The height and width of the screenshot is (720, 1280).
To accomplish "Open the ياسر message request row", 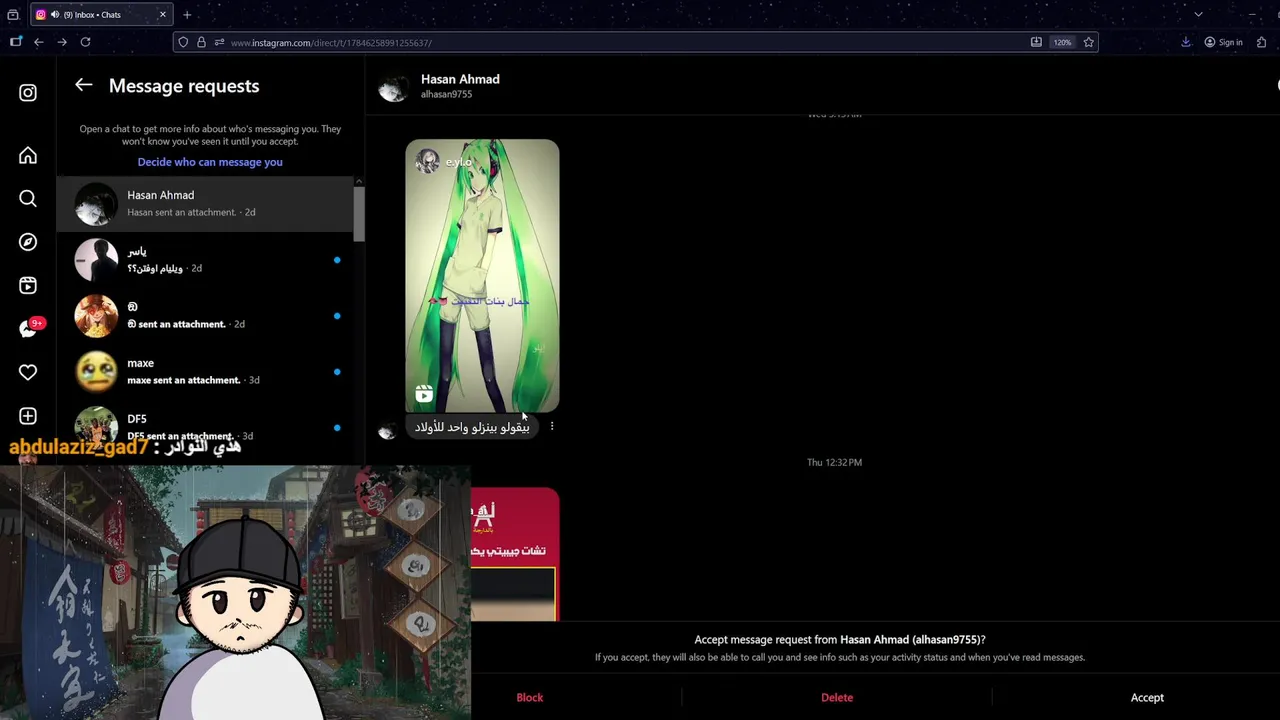I will coord(205,260).
